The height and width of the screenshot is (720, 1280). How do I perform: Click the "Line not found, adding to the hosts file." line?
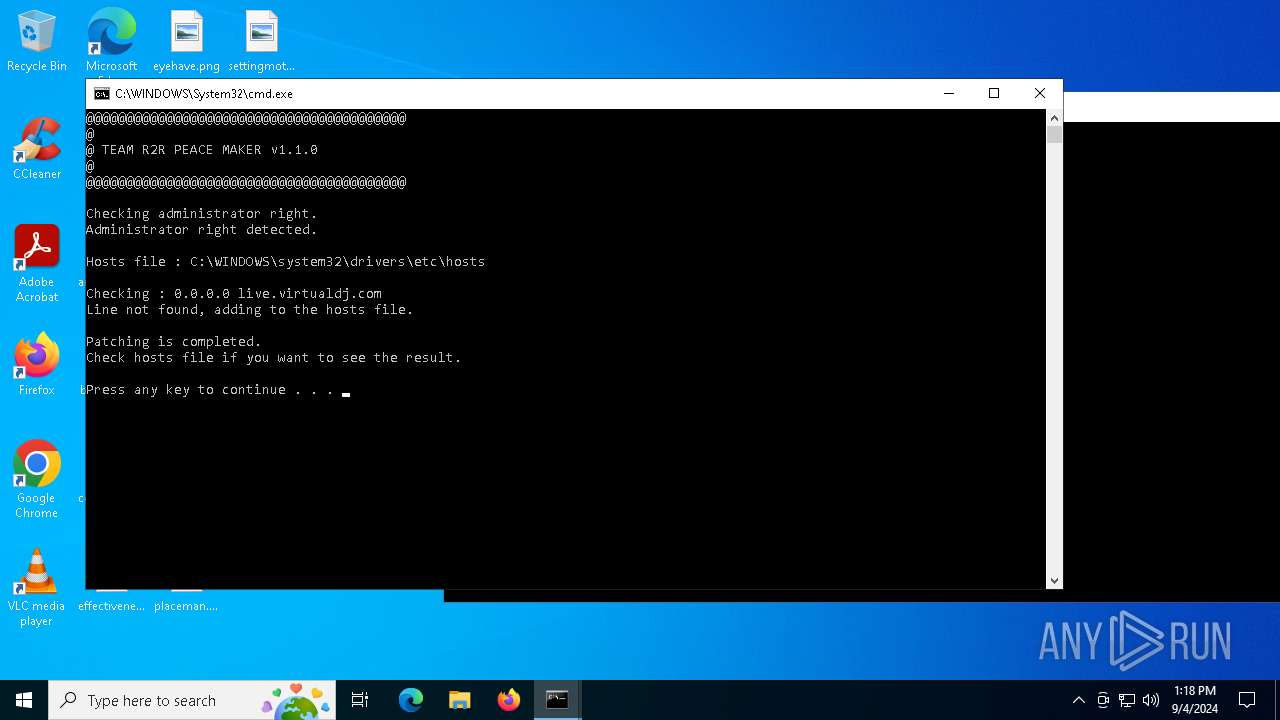pos(250,310)
